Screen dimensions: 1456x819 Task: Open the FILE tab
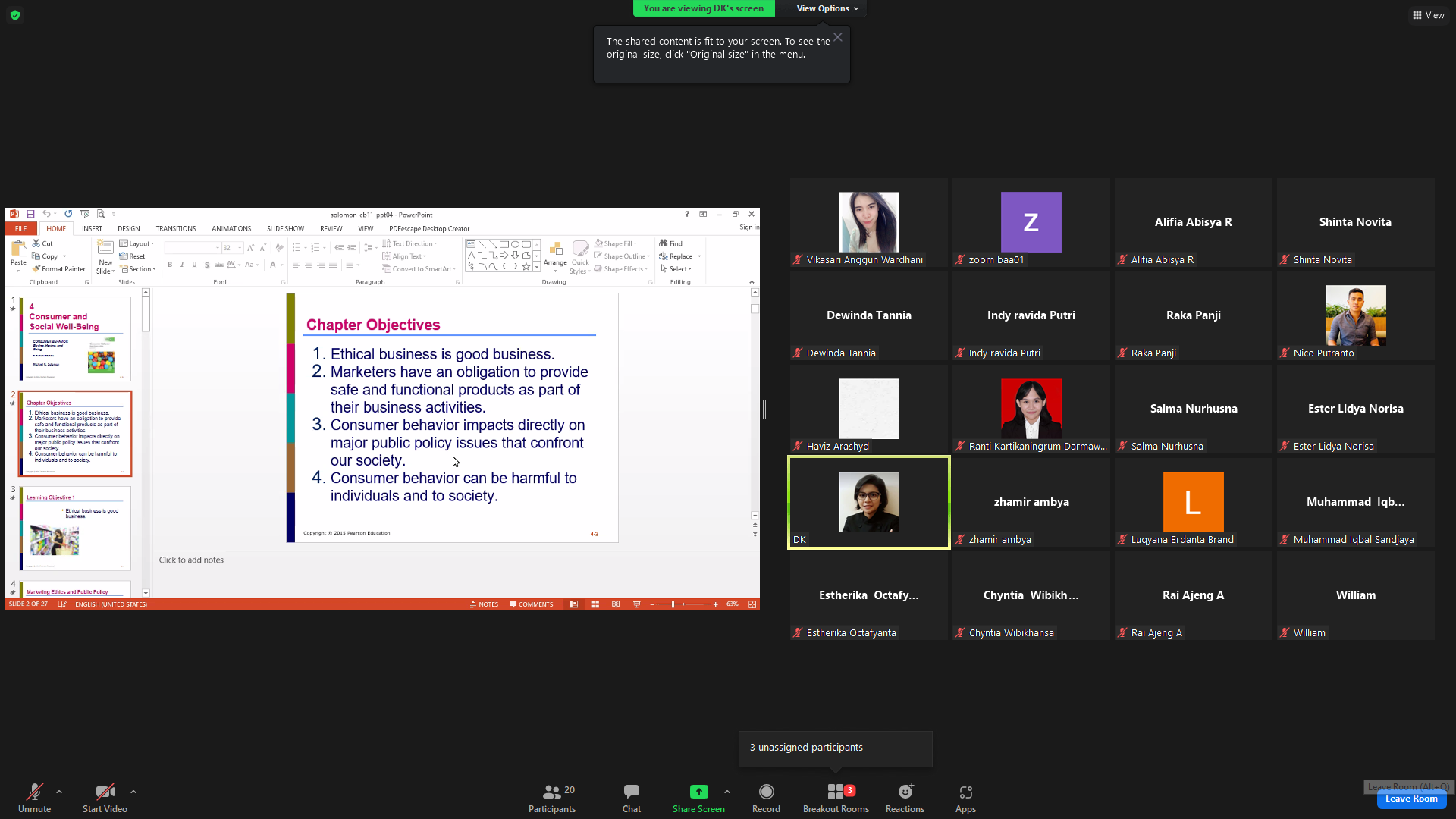[20, 228]
